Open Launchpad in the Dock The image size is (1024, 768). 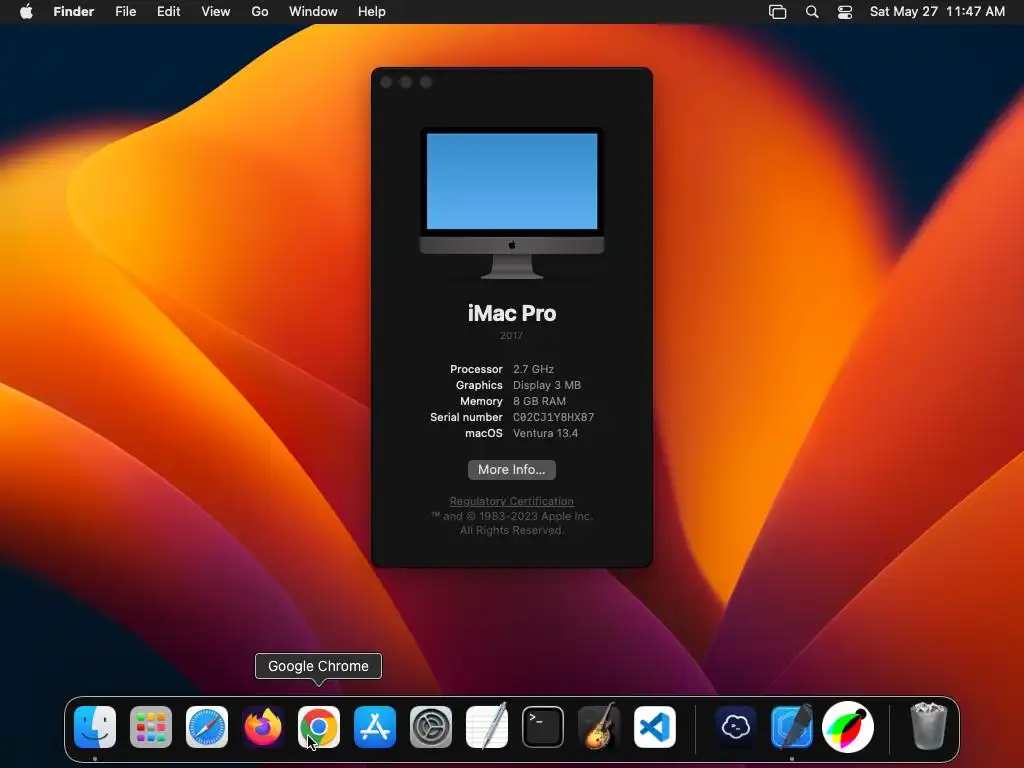151,727
